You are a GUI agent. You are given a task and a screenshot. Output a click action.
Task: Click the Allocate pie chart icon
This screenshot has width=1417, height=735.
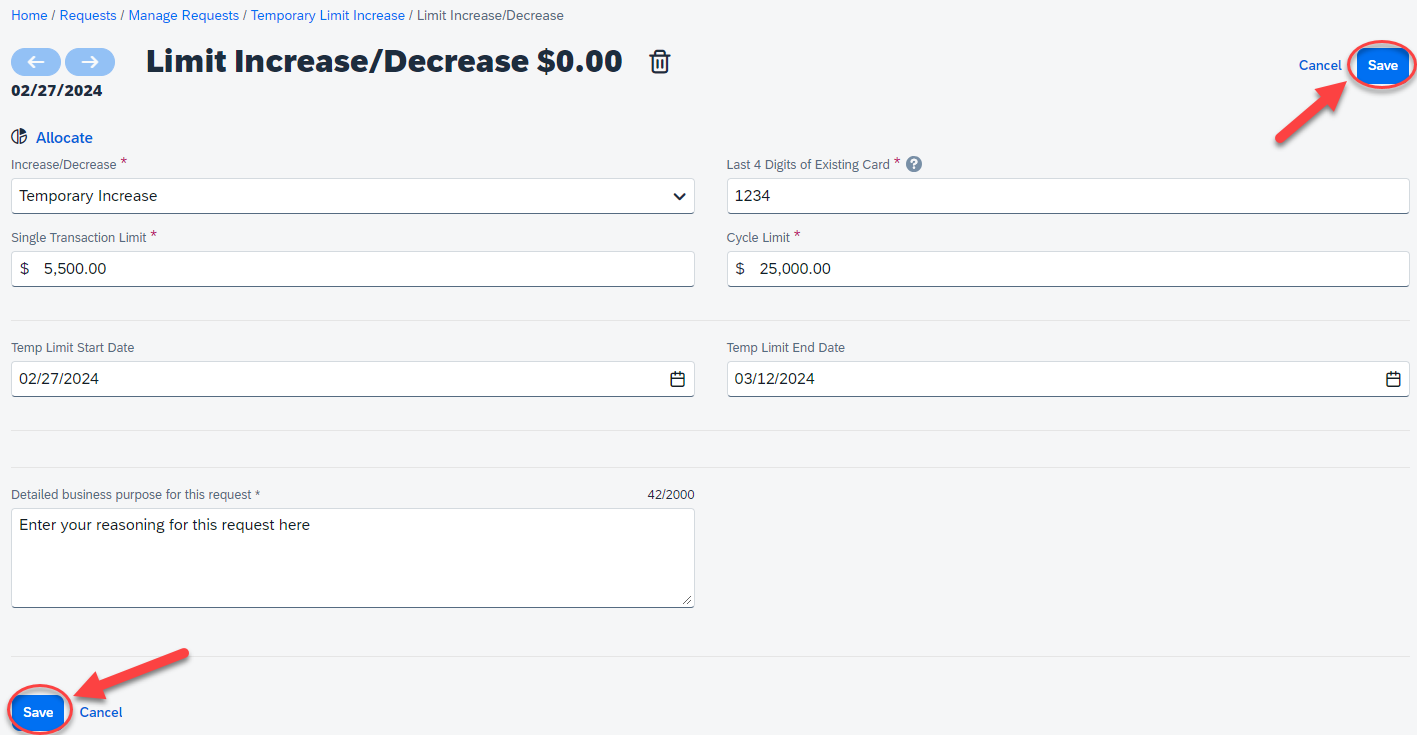click(19, 137)
